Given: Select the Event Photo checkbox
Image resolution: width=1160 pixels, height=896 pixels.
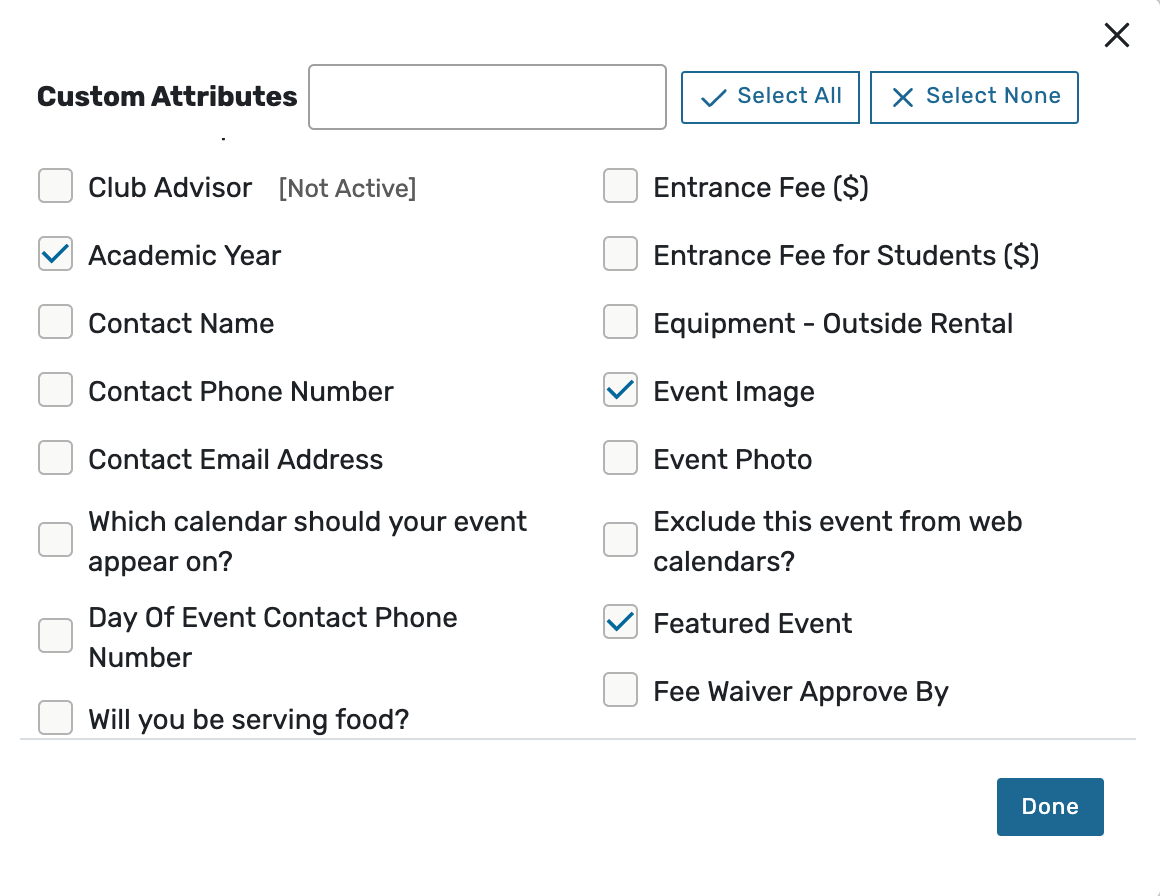Looking at the screenshot, I should [x=621, y=458].
